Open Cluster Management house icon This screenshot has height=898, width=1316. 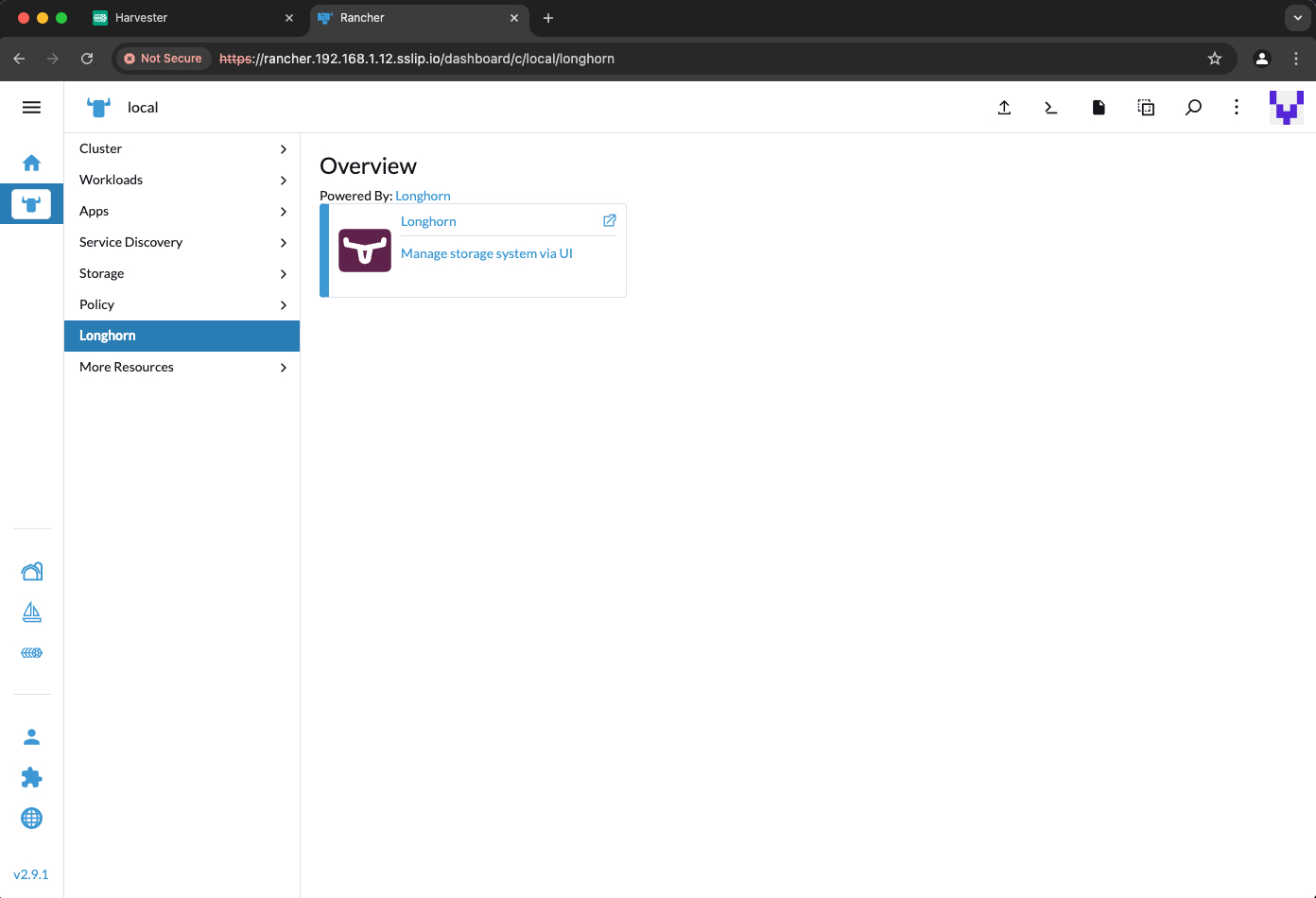pos(31,571)
